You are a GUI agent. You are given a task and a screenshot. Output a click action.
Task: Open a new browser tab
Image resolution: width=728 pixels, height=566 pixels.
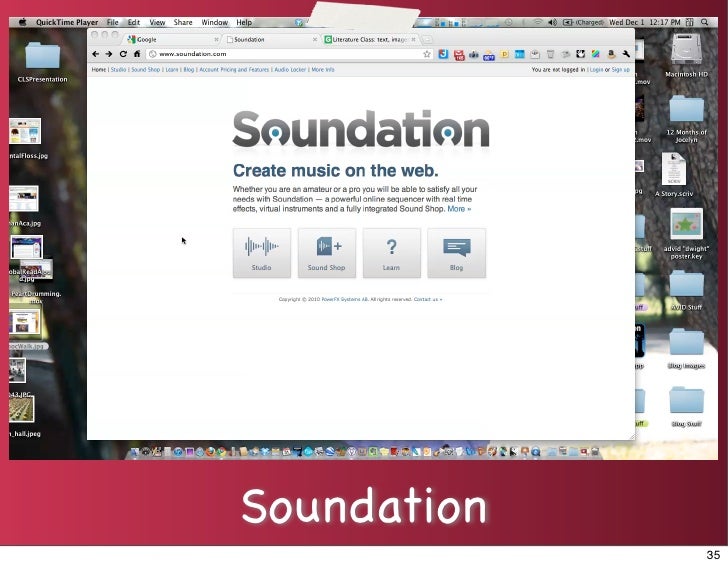(x=427, y=40)
